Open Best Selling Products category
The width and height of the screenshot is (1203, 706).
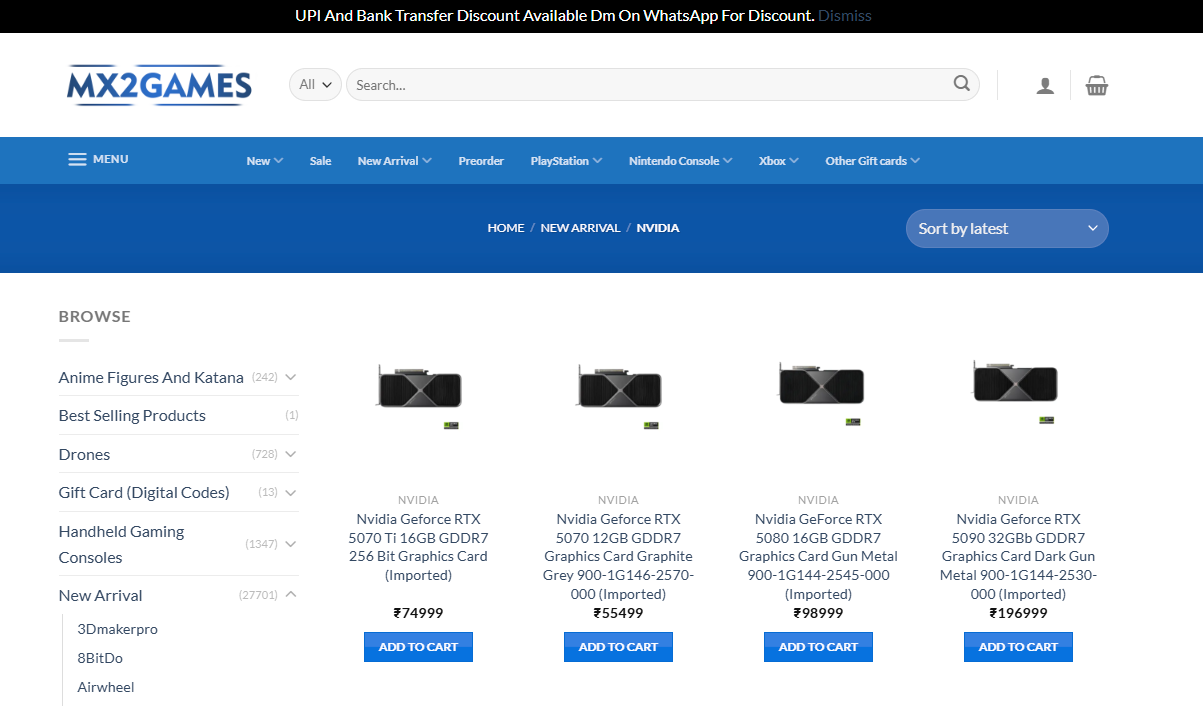coord(132,415)
